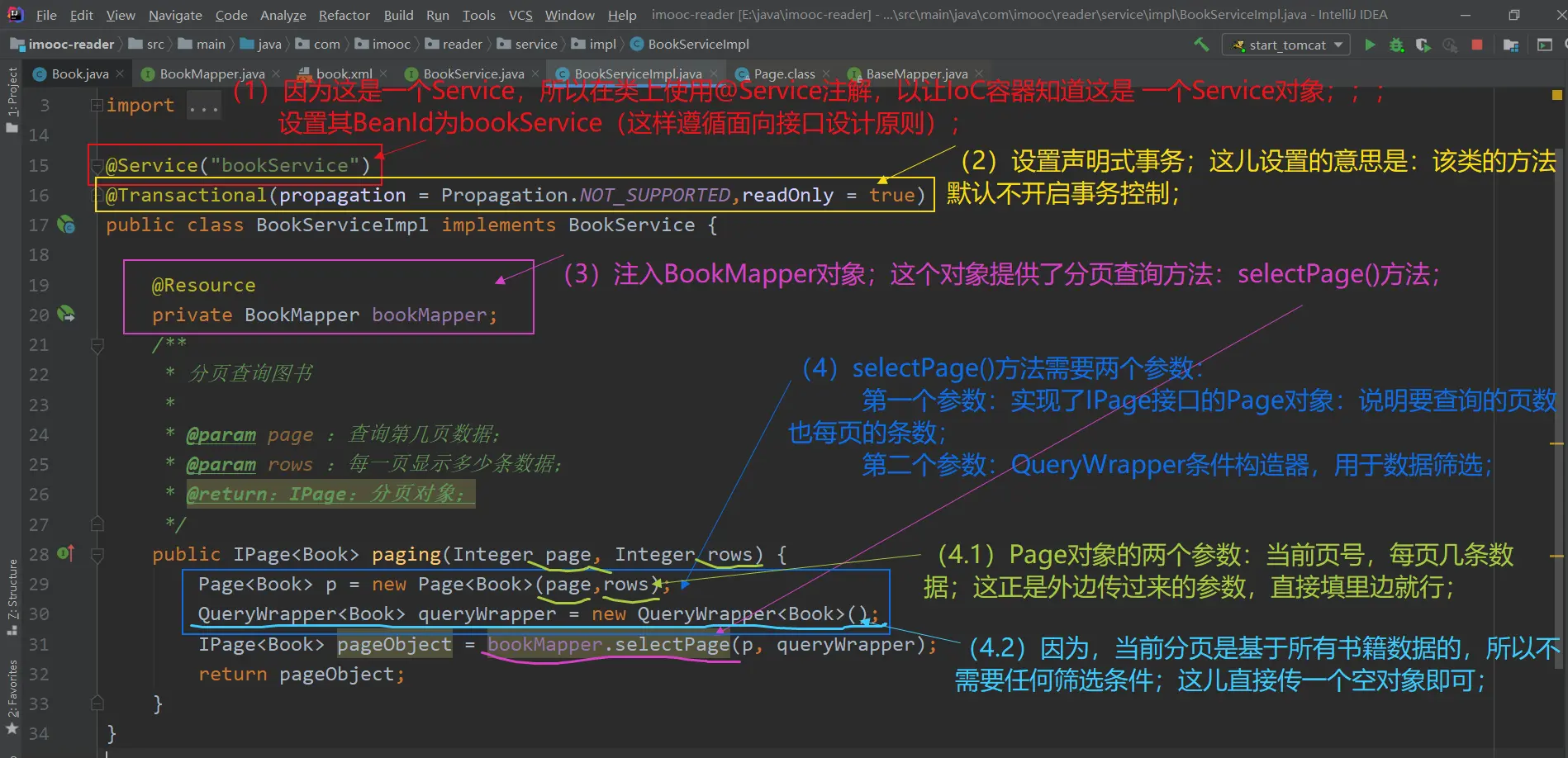The width and height of the screenshot is (1568, 758).
Task: Click the service breadcrumb in navigation bar
Action: pyautogui.click(x=535, y=45)
